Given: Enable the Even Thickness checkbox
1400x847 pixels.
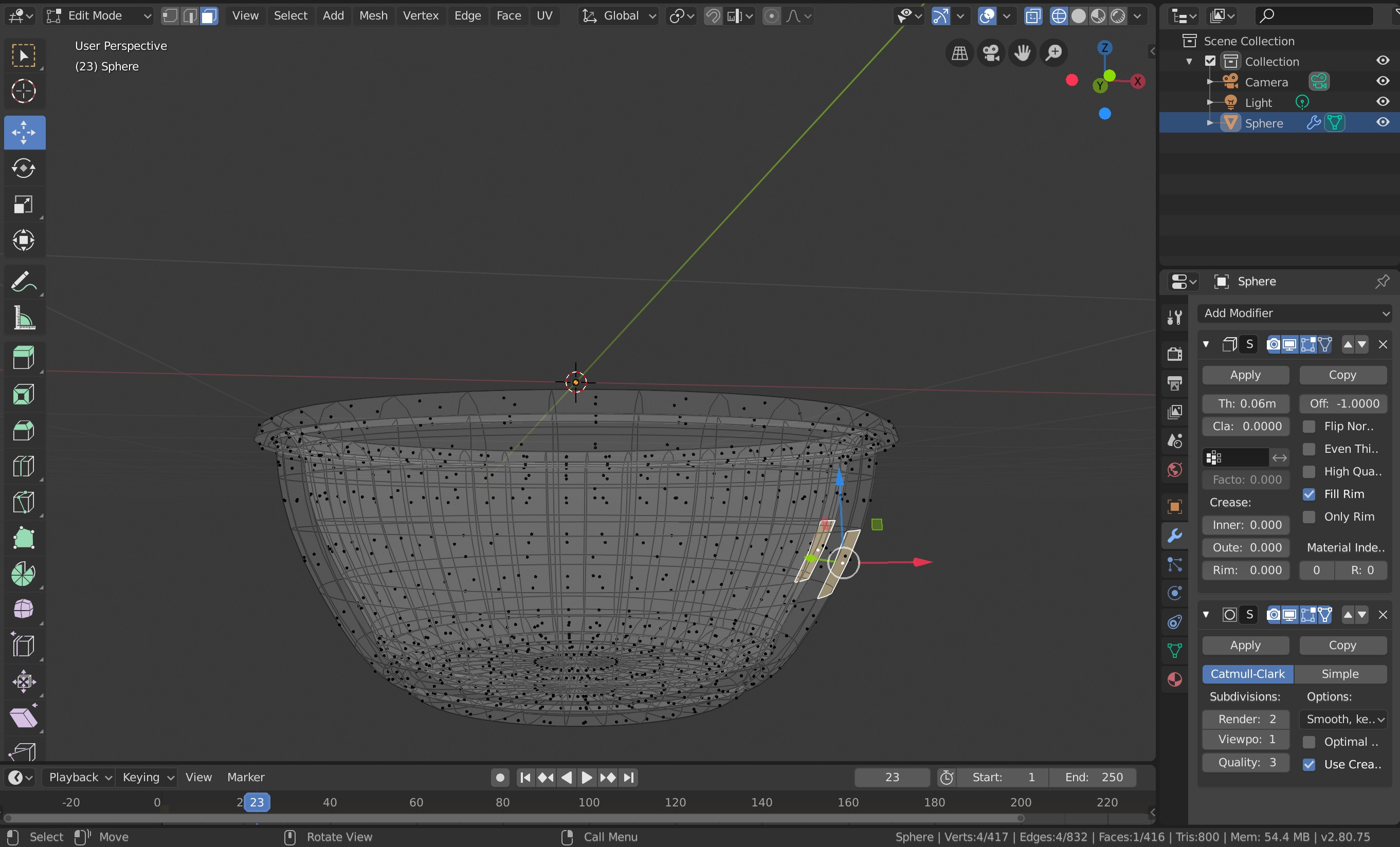Looking at the screenshot, I should coord(1309,449).
